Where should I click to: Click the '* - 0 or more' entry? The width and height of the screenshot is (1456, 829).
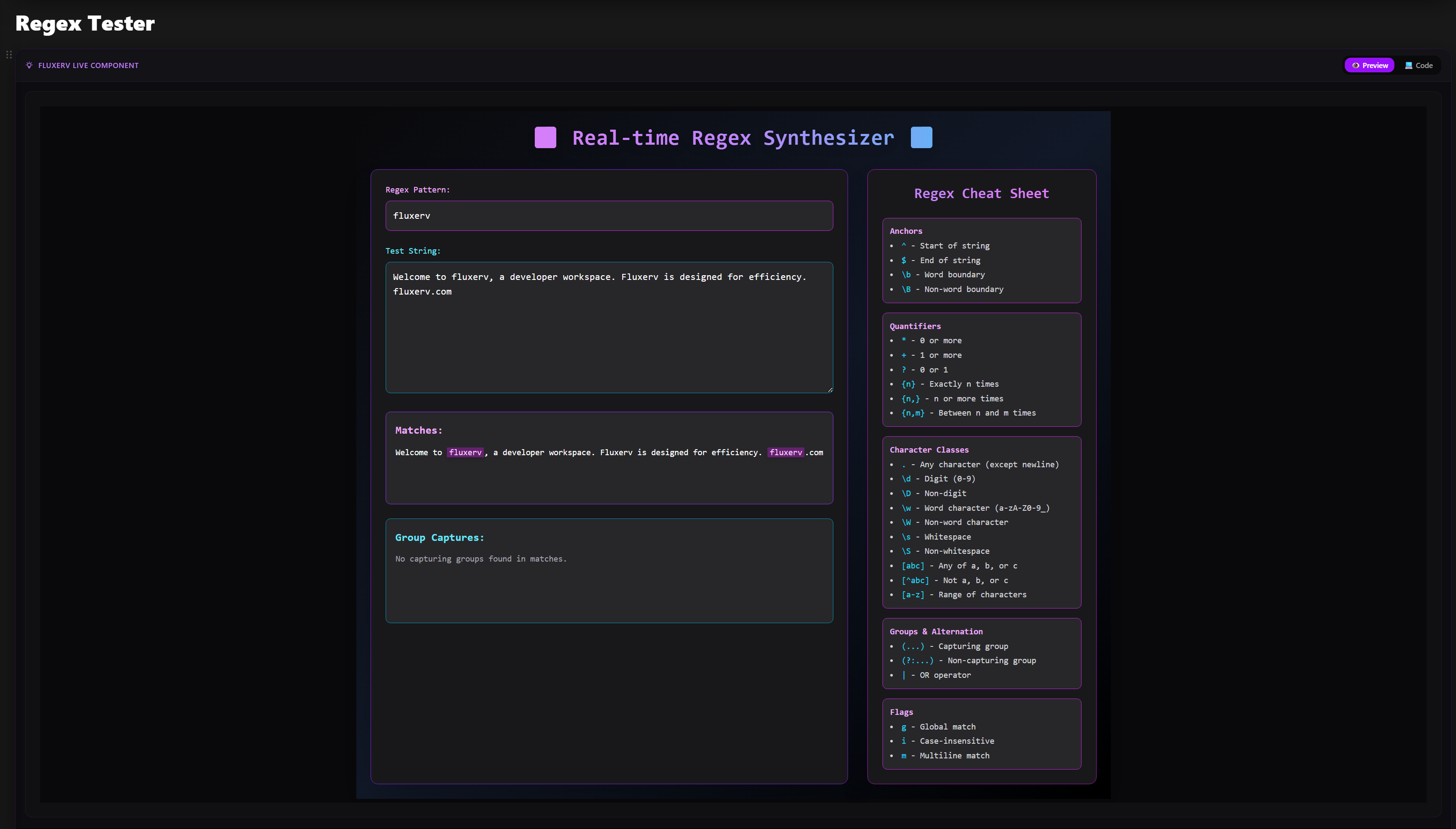pyautogui.click(x=931, y=341)
